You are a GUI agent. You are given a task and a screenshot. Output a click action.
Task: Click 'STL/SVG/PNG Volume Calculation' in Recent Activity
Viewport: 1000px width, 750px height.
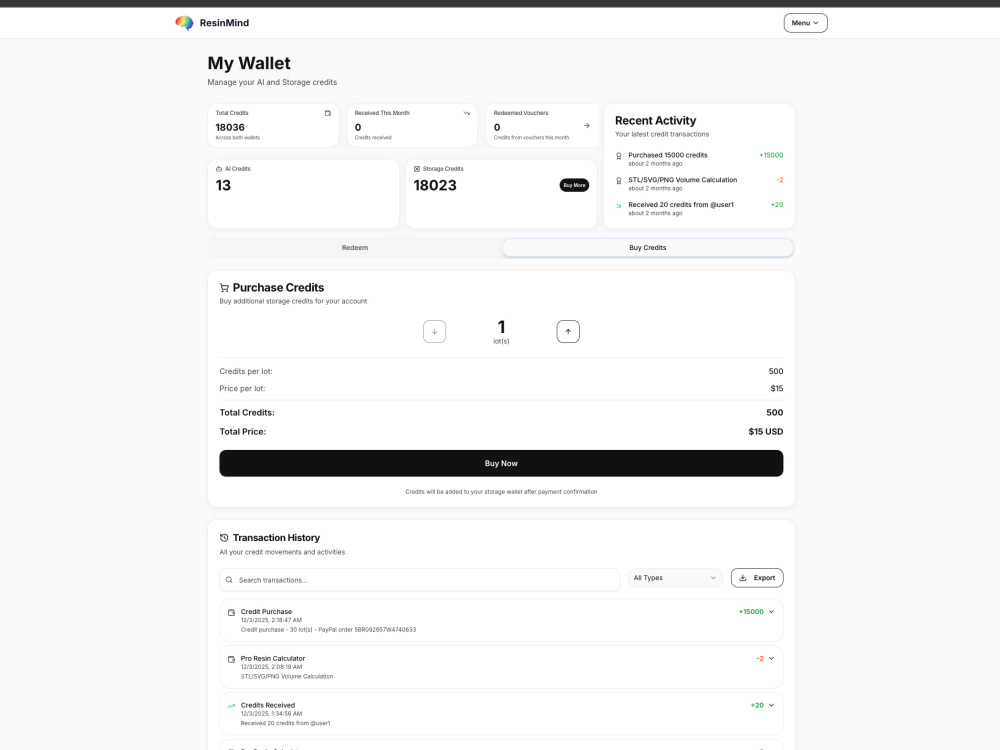[x=682, y=180]
